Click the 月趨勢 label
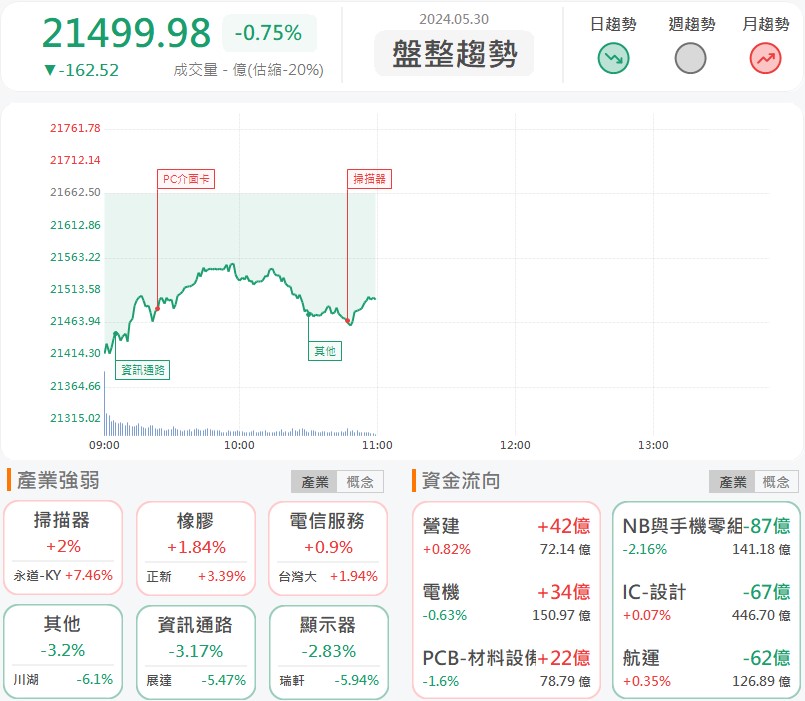This screenshot has height=701, width=805. [x=765, y=24]
